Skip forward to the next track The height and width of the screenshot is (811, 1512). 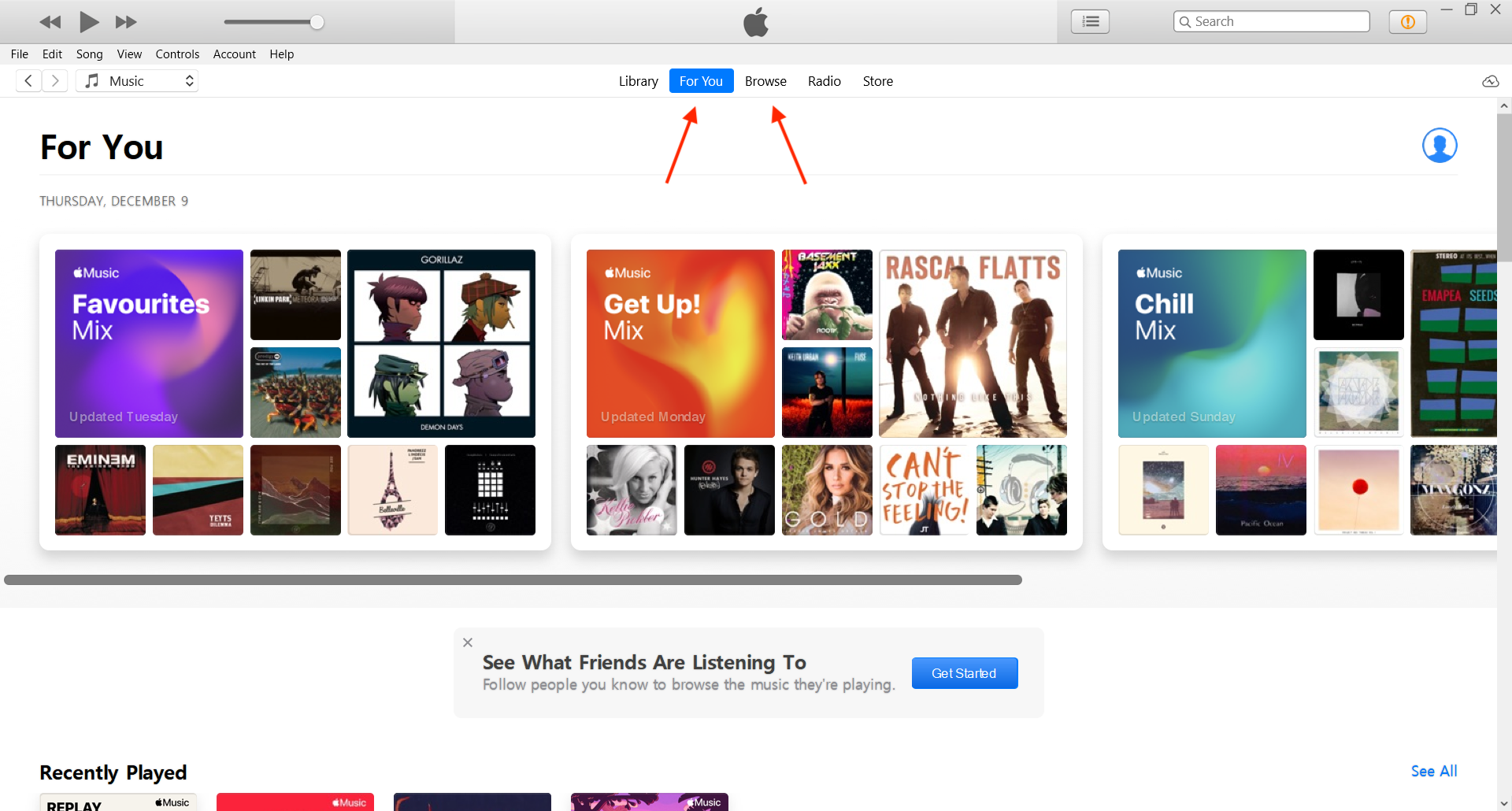pos(126,22)
